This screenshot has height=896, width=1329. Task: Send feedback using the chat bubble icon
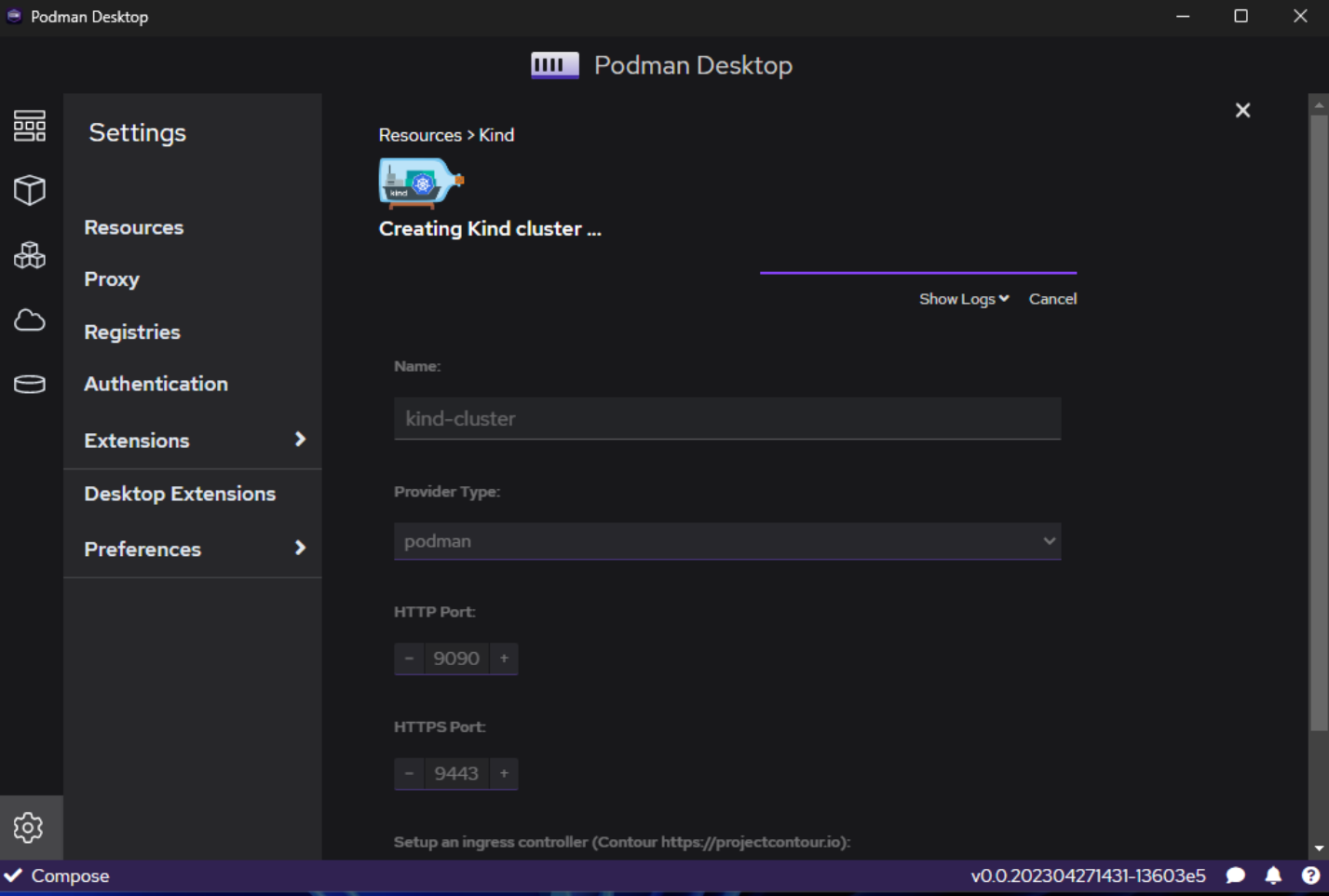click(x=1235, y=876)
